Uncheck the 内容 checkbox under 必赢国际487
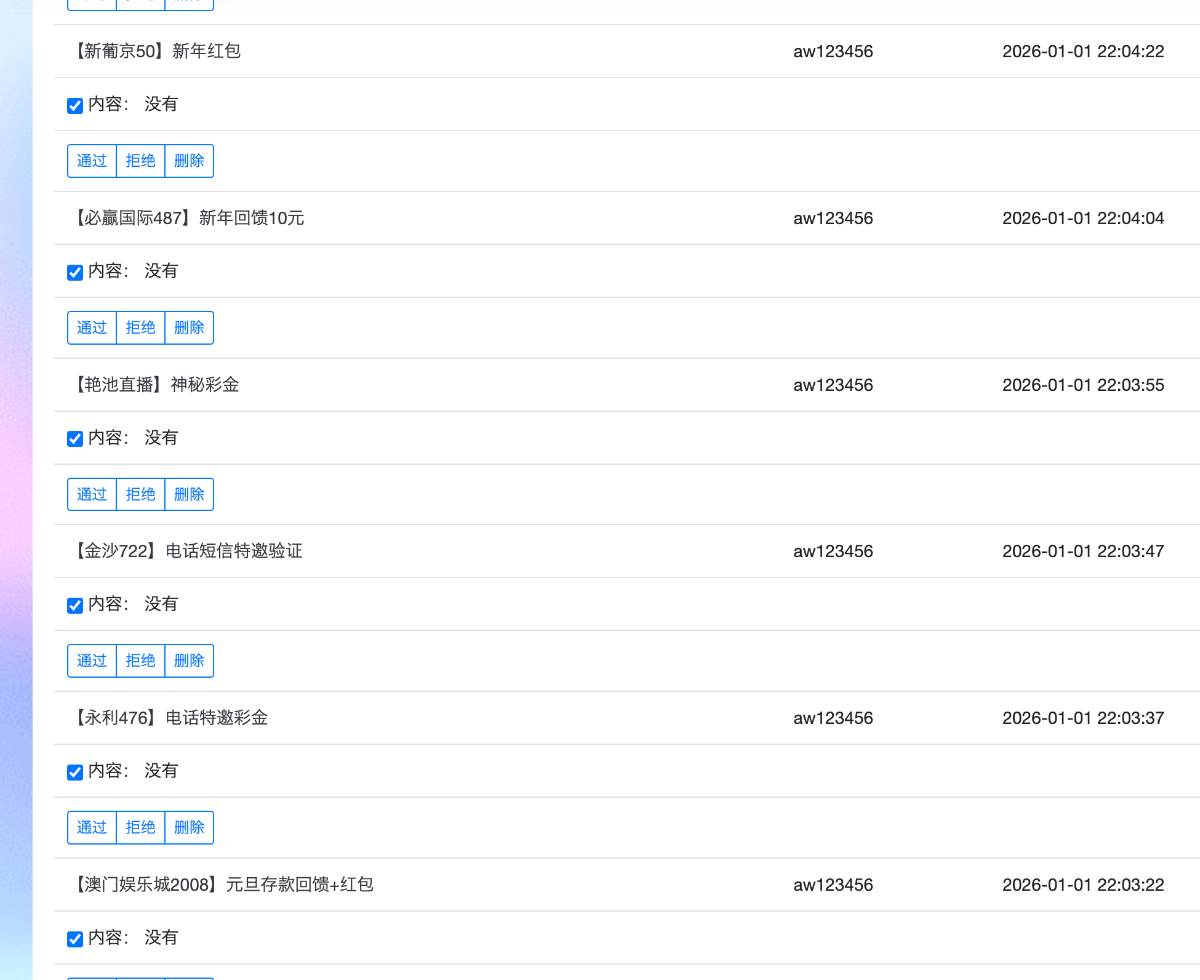 [x=75, y=272]
